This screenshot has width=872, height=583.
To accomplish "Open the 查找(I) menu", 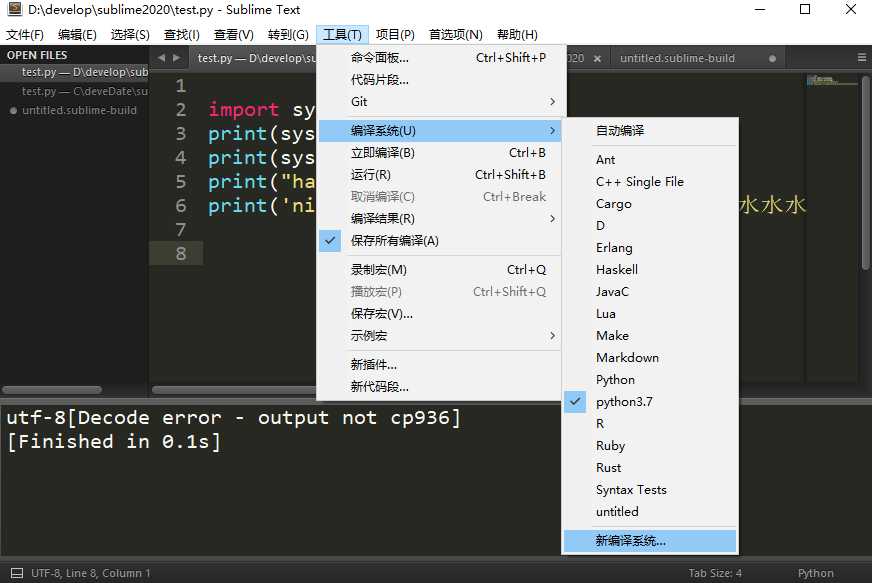I will click(x=181, y=34).
